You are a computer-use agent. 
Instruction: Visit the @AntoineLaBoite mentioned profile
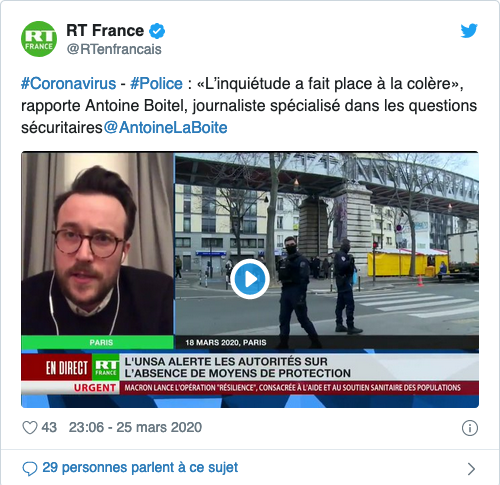pyautogui.click(x=165, y=128)
